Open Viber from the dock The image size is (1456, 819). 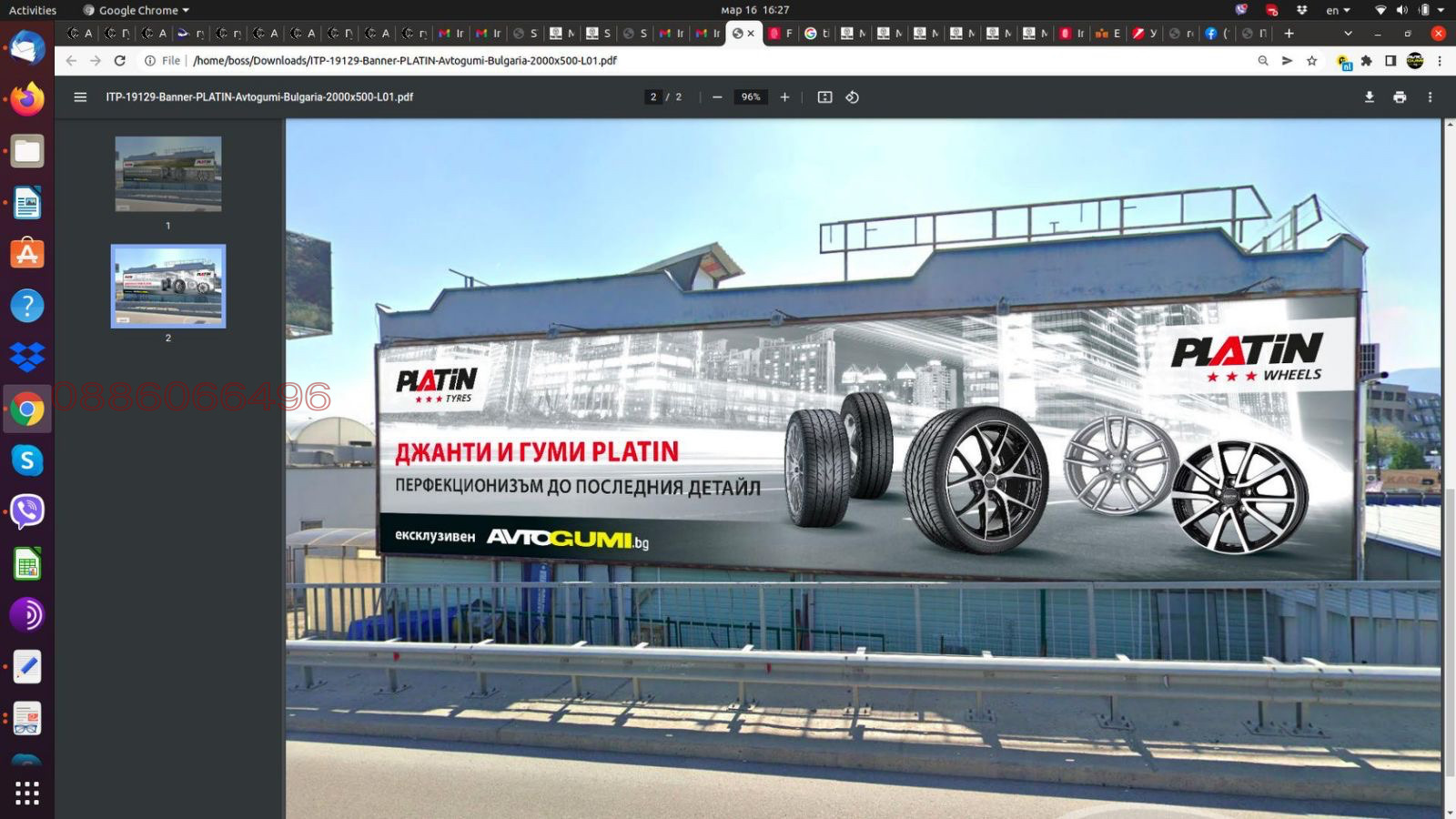pyautogui.click(x=26, y=511)
